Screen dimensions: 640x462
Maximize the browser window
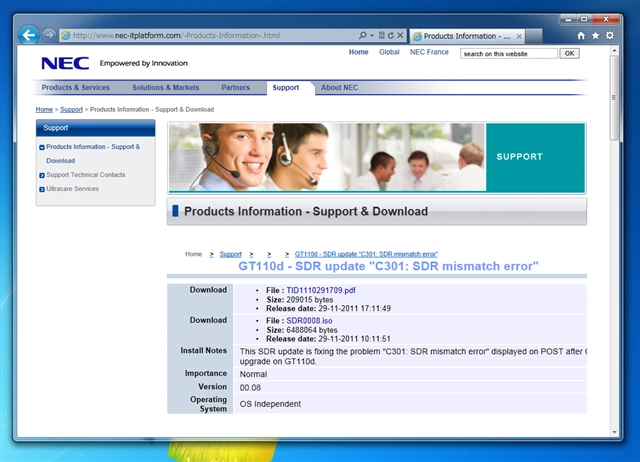click(584, 19)
